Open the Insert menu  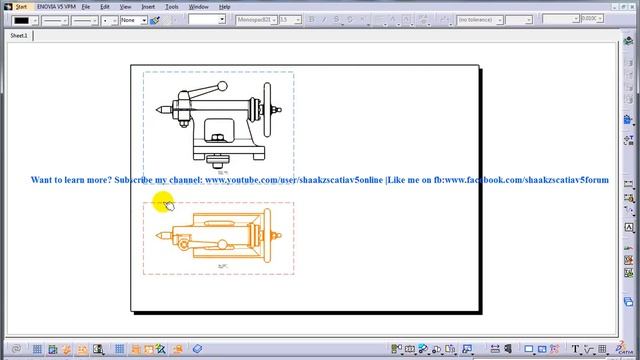[x=148, y=7]
